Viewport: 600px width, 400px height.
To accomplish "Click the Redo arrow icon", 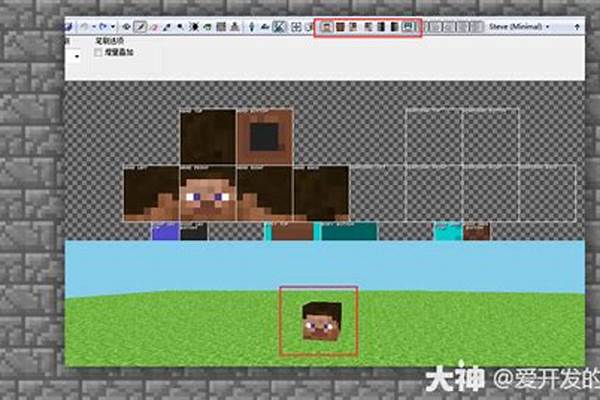I will [x=103, y=27].
